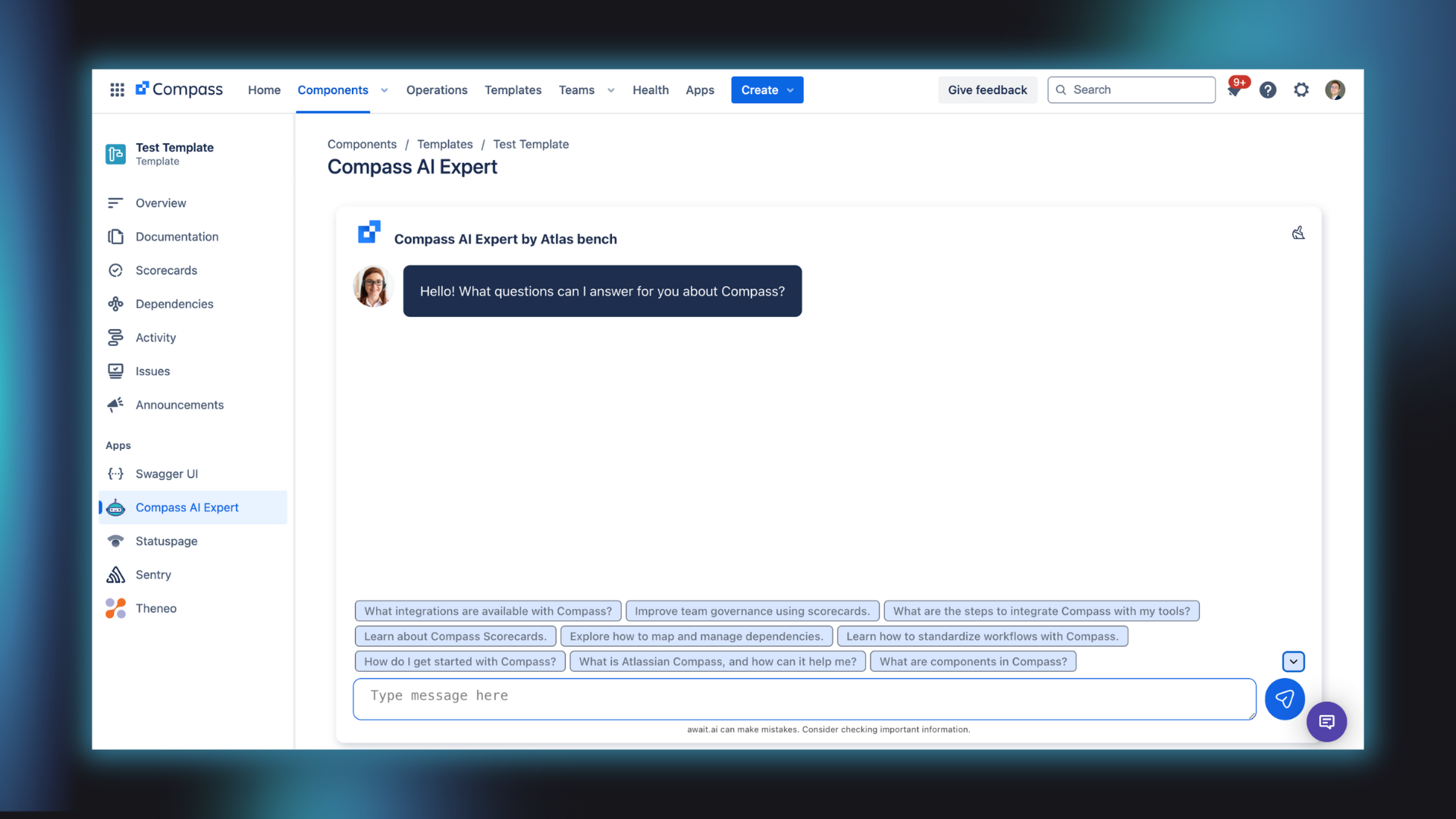Image resolution: width=1456 pixels, height=819 pixels.
Task: Expand the Components menu chevron
Action: coord(384,90)
